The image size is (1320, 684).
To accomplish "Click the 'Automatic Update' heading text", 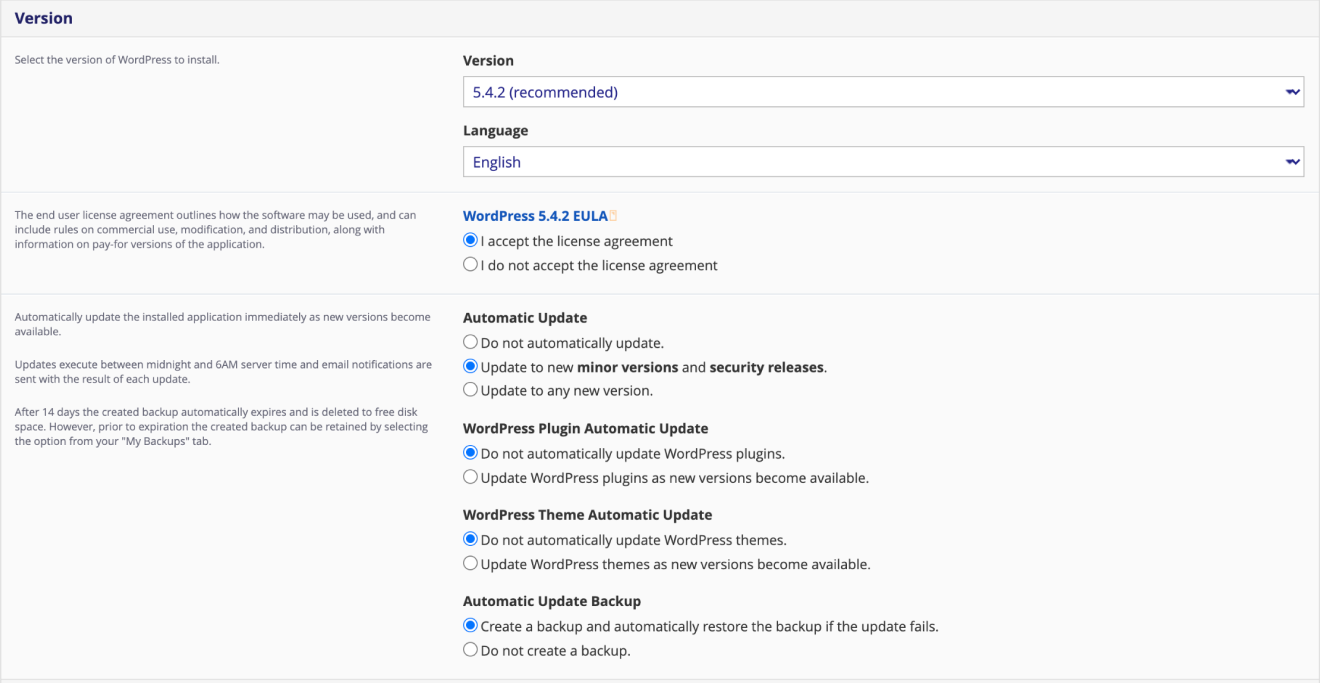I will click(525, 318).
